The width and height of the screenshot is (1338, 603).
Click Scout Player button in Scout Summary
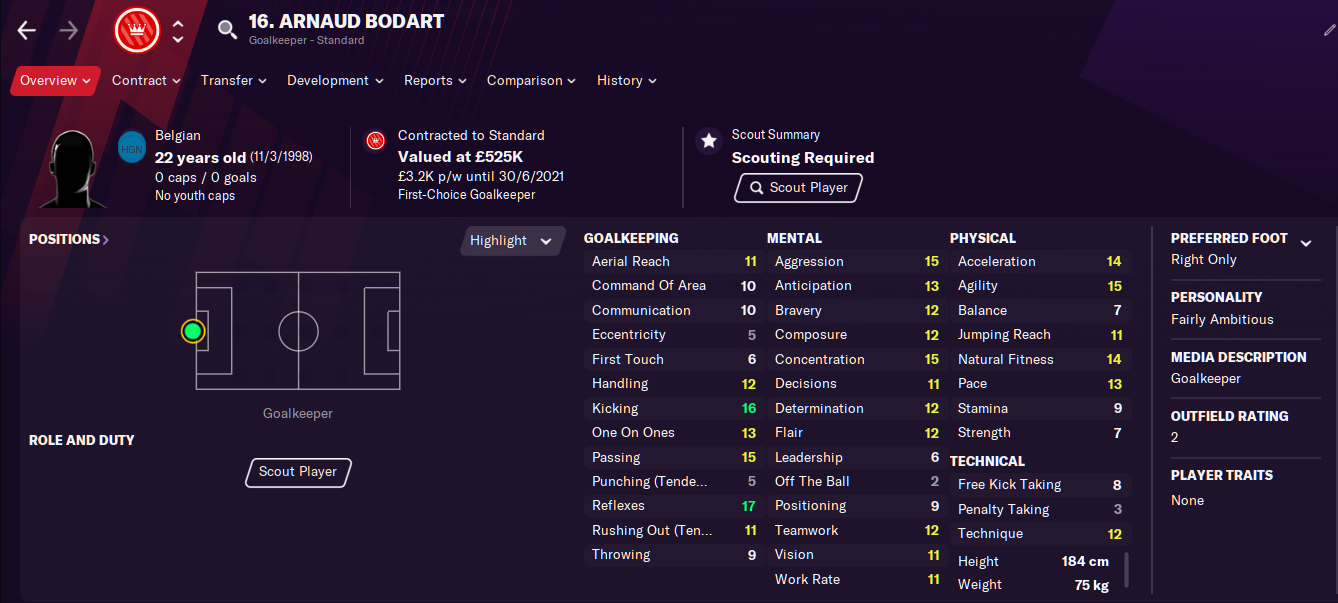[798, 187]
